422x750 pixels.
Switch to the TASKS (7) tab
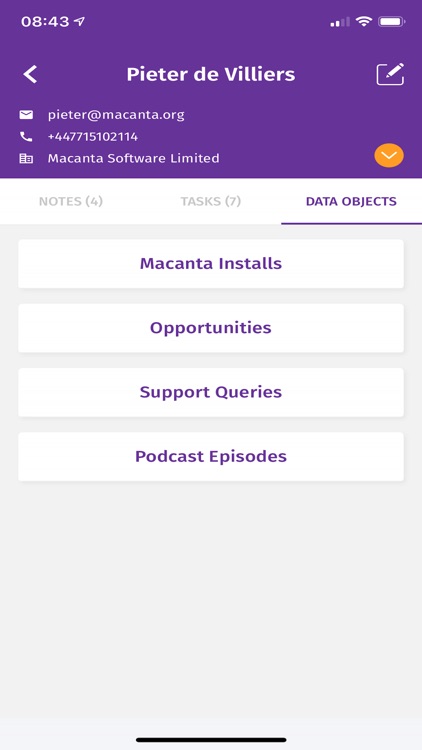pos(211,201)
